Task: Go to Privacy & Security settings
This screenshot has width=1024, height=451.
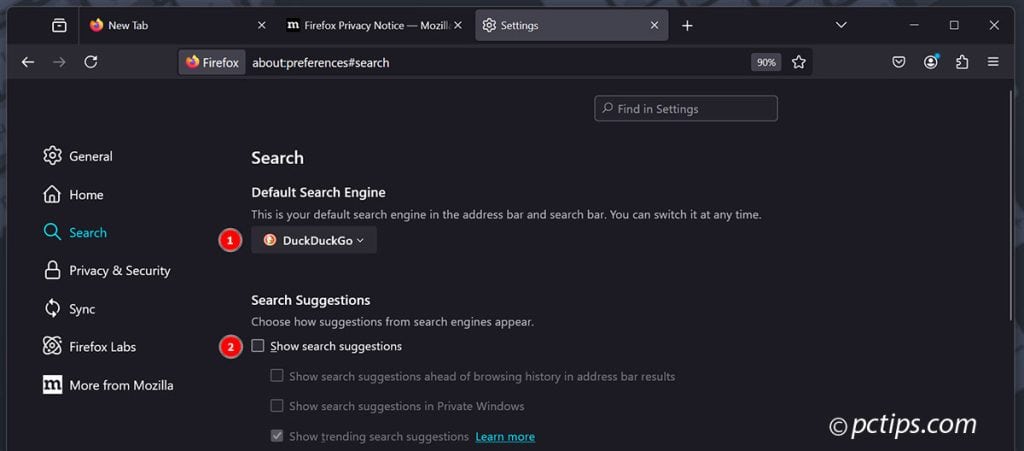Action: tap(119, 271)
